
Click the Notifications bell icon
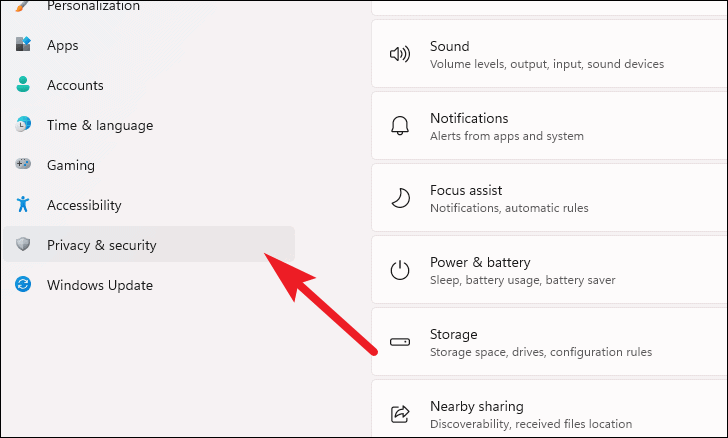pos(400,126)
